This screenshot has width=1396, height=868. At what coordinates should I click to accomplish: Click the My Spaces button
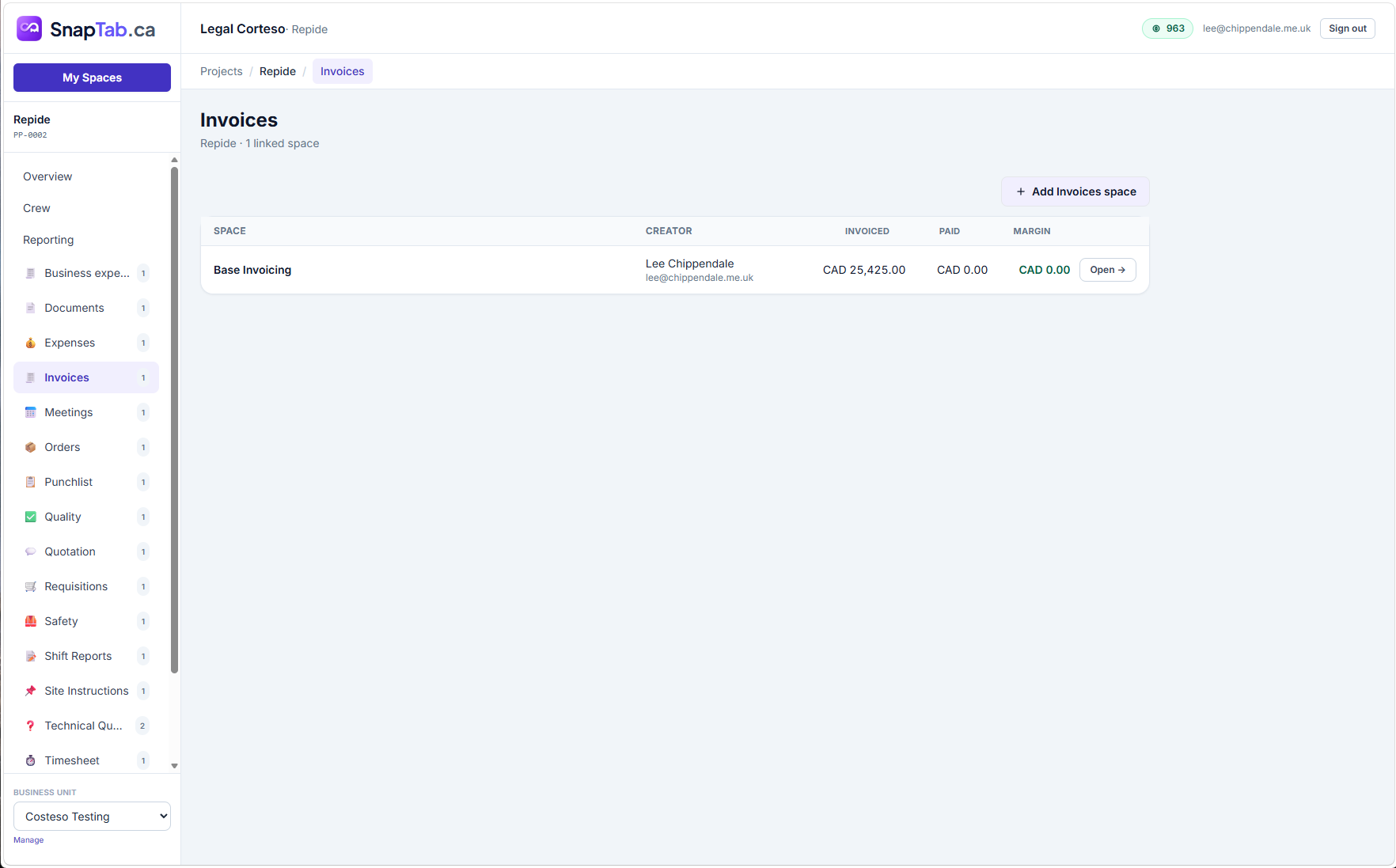tap(92, 78)
